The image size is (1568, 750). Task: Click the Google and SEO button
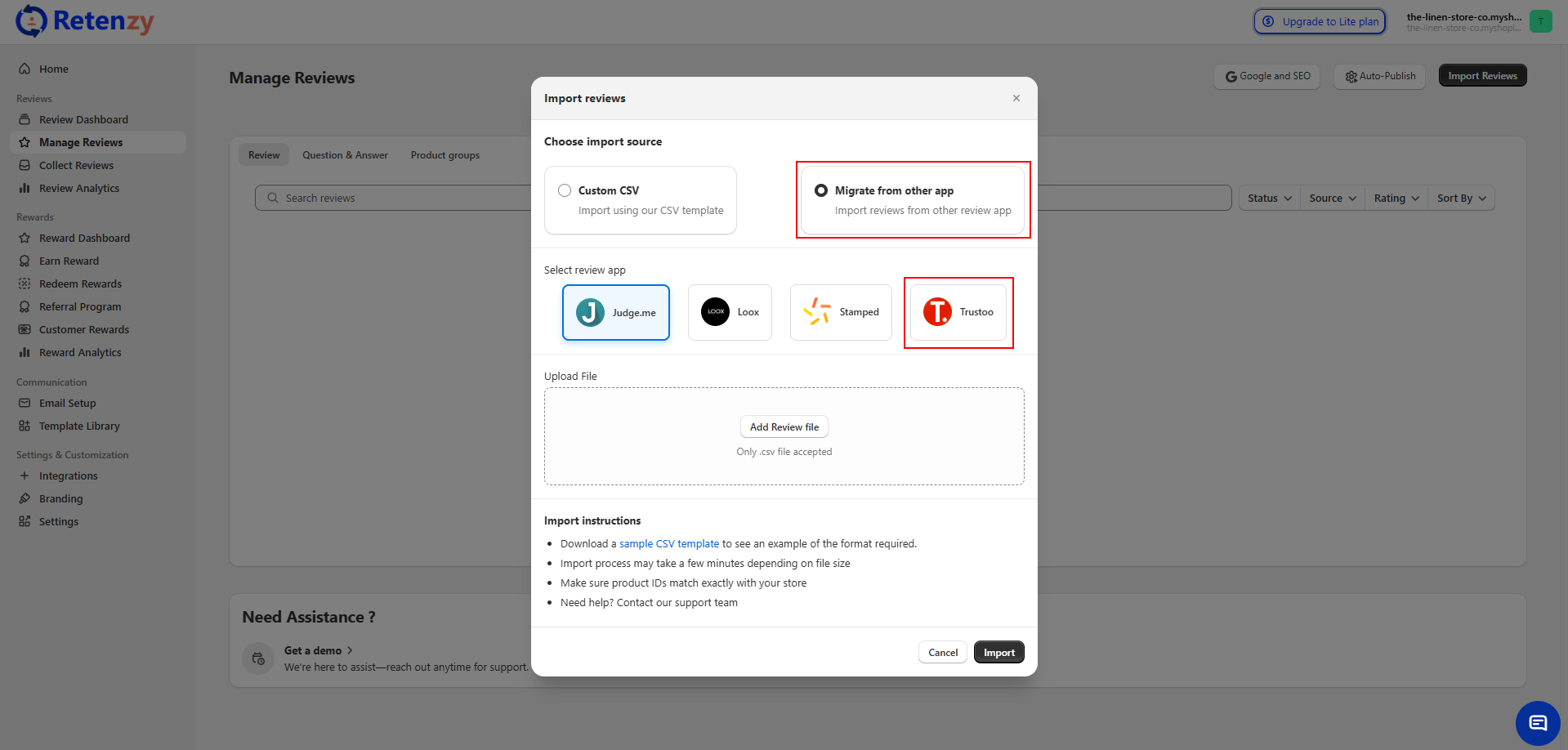pyautogui.click(x=1266, y=76)
